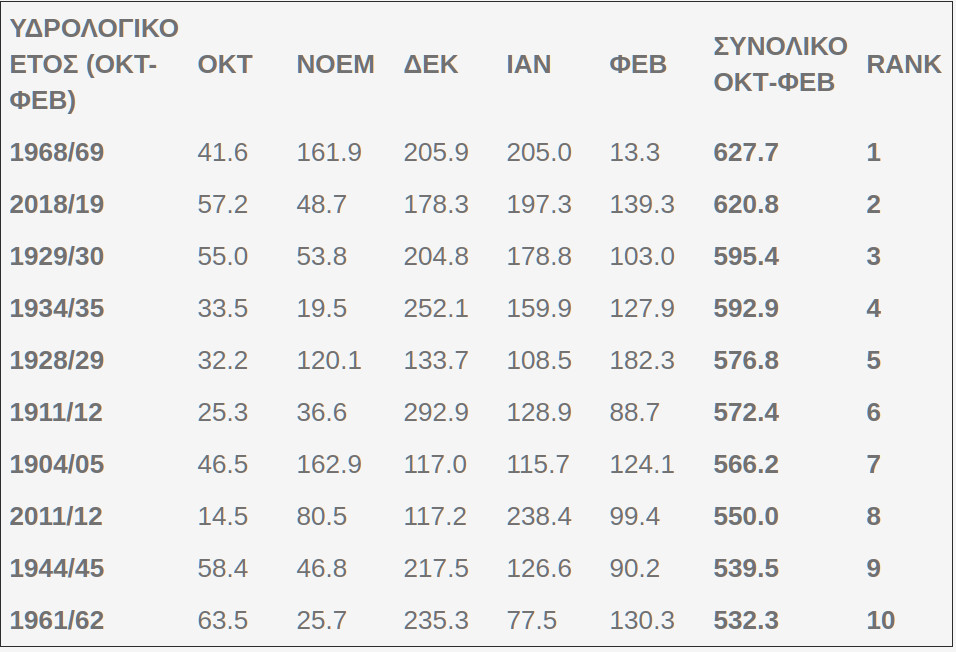Viewport: 956px width, 652px height.
Task: Select the ΥΔΡΟΛΟΓΙΚΟ ΕΤΟΣ header cell
Action: [x=94, y=64]
